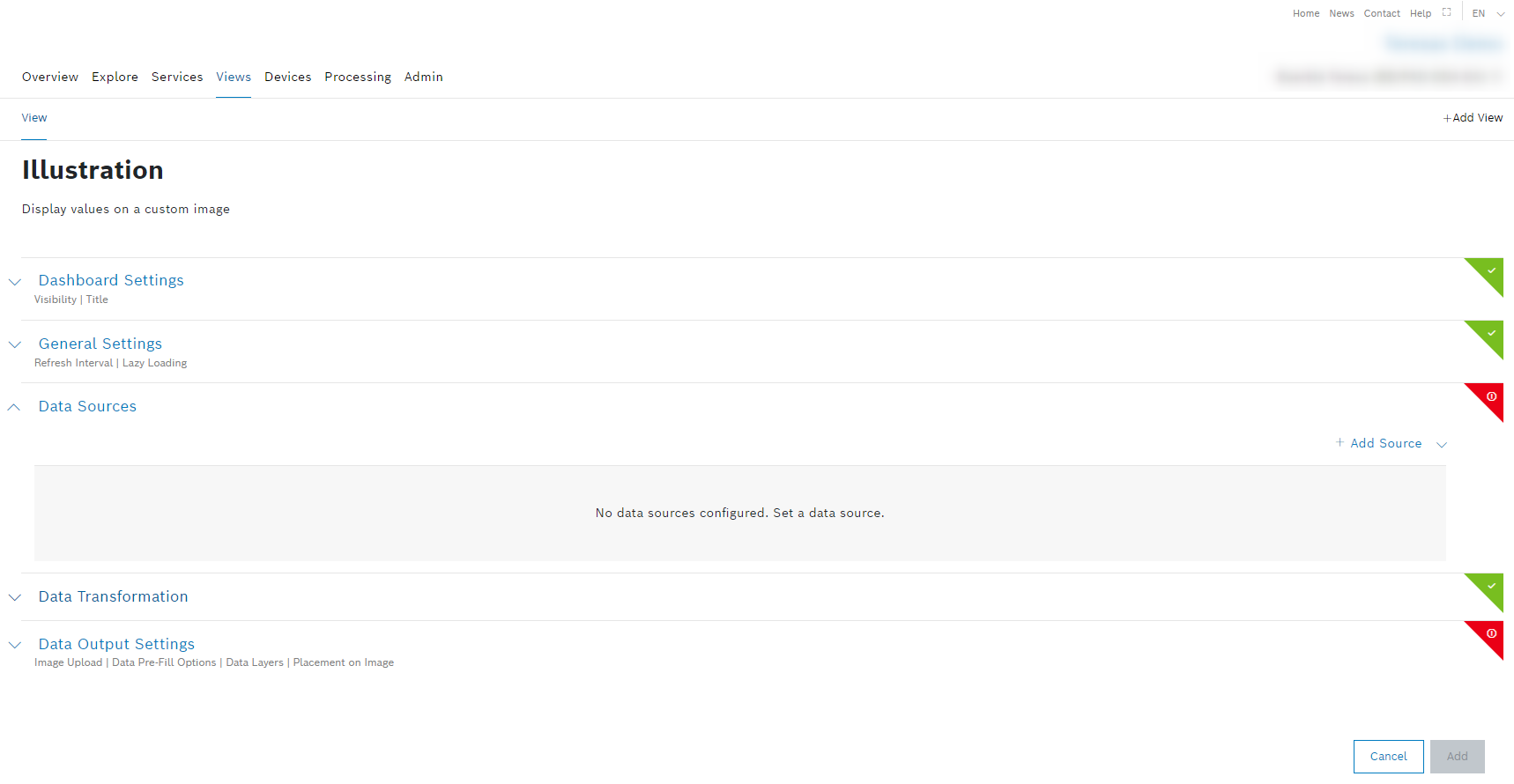Expand the General Settings section chevron
Viewport: 1514px width, 784px height.
coord(15,344)
